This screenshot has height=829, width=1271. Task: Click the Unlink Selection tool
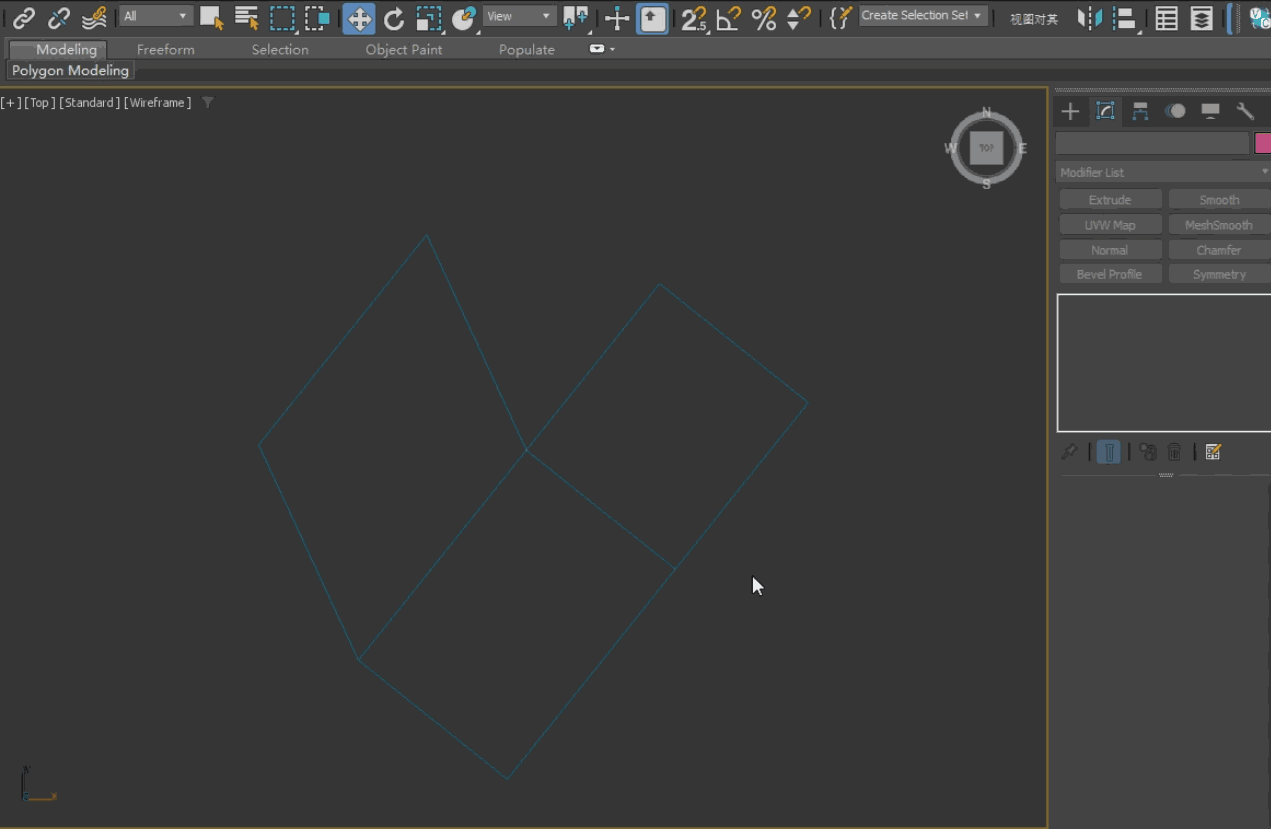point(59,17)
